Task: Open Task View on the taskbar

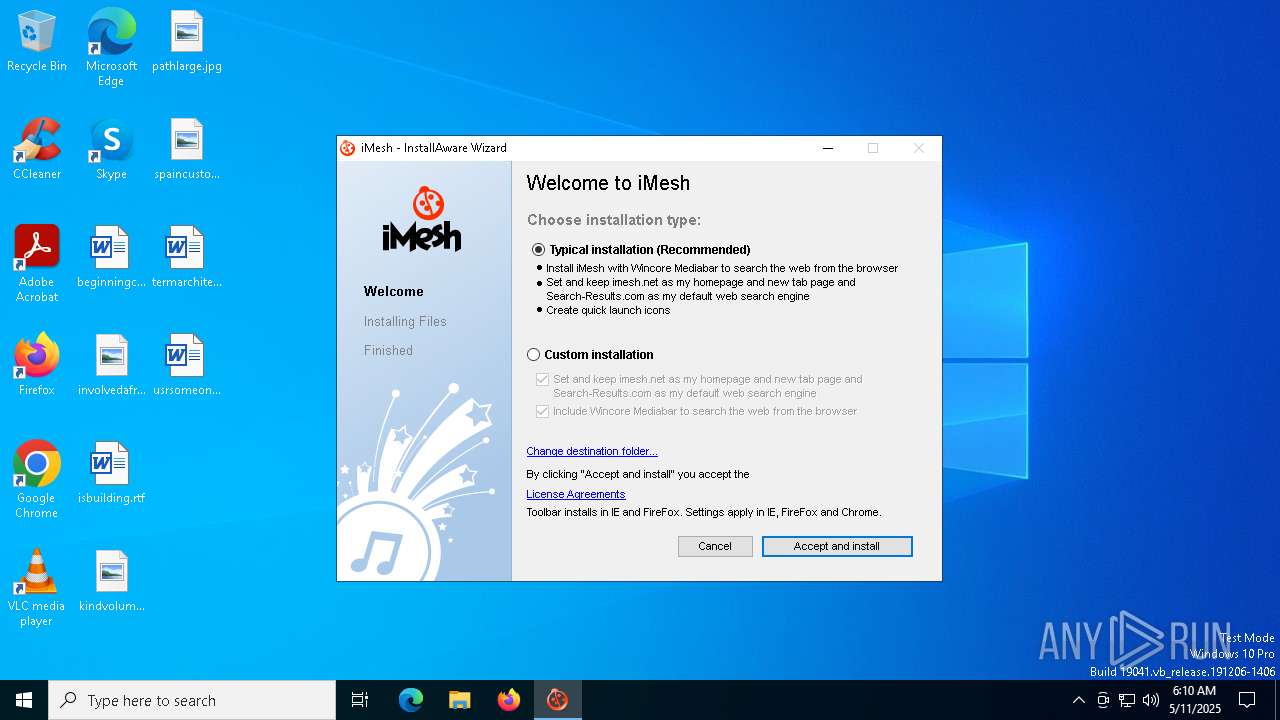Action: coord(360,700)
